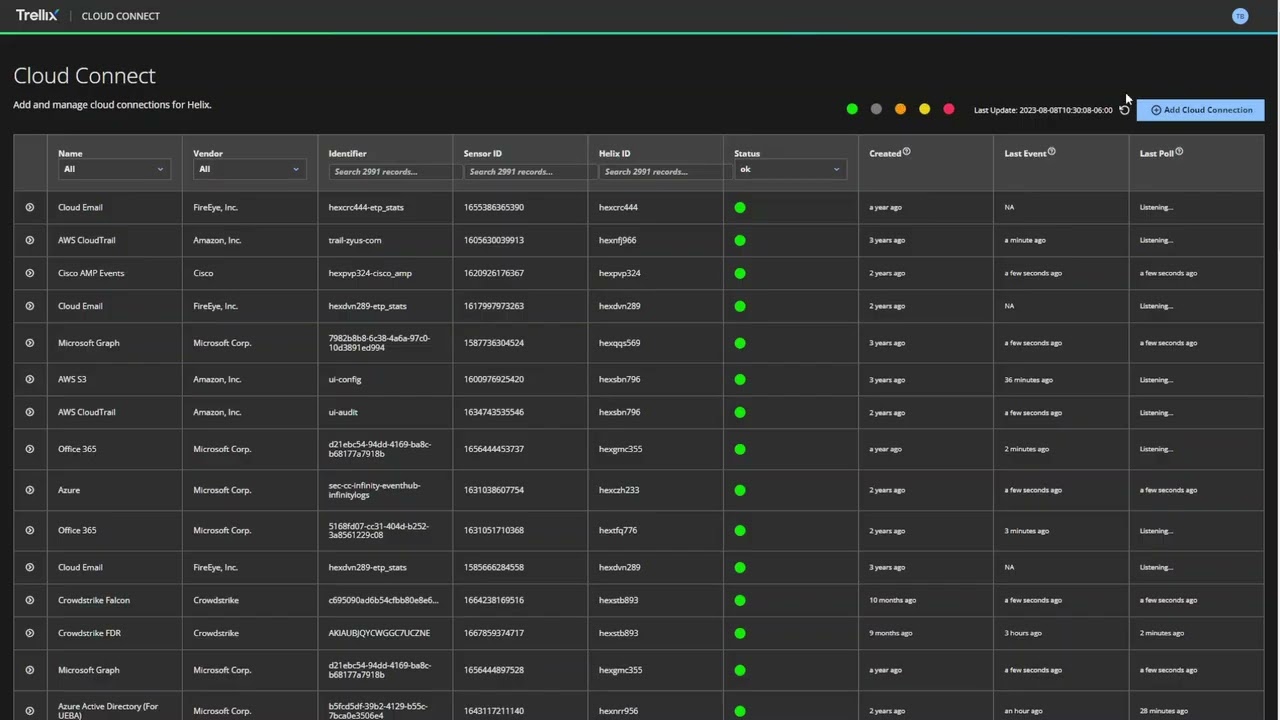This screenshot has height=720, width=1280.
Task: Open the Vendor filter dropdown
Action: [248, 169]
